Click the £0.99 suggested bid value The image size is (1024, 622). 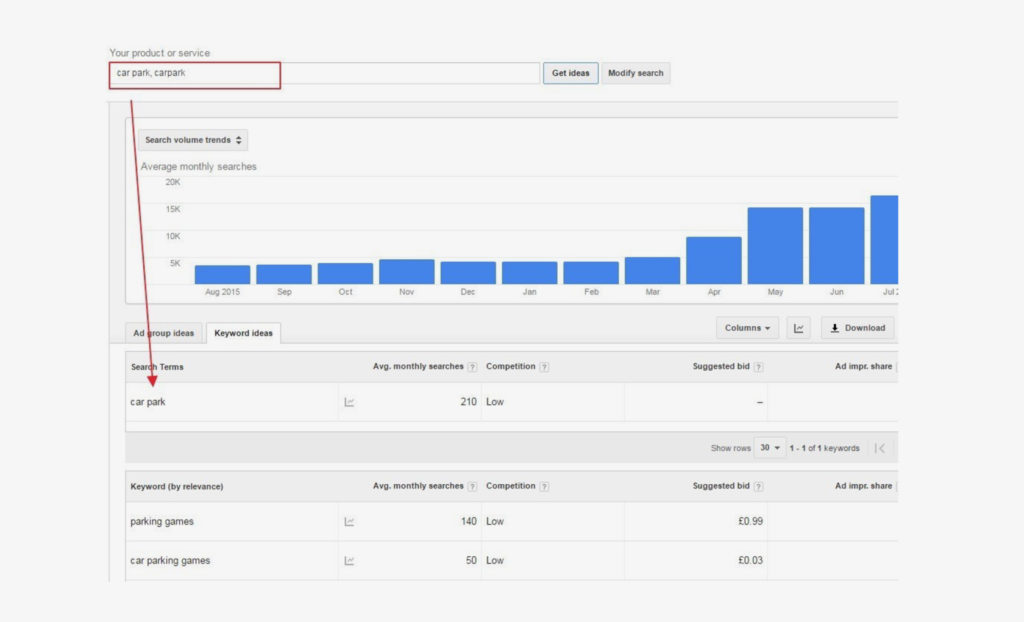(x=750, y=521)
